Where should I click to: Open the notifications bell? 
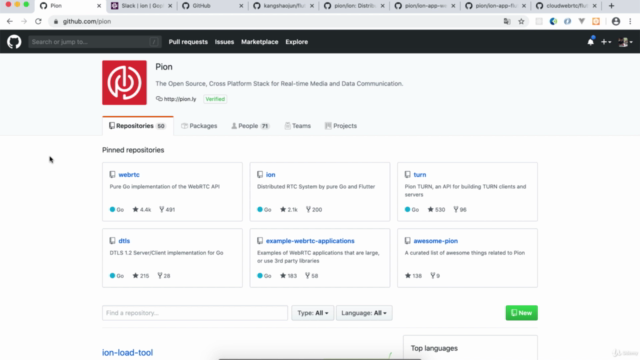pyautogui.click(x=591, y=41)
